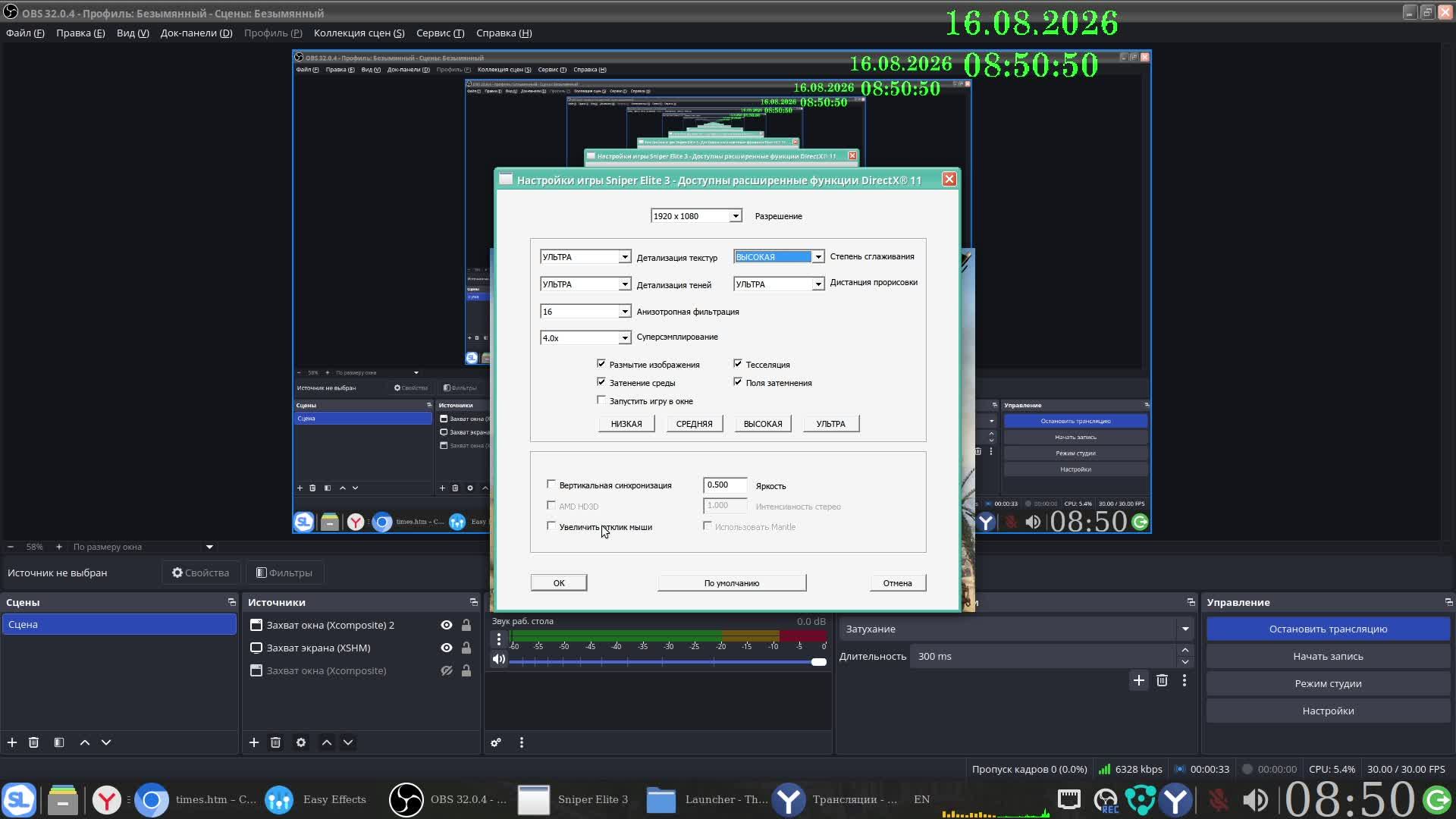Image resolution: width=1456 pixels, height=819 pixels.
Task: Toggle the Тесселяция checkbox
Action: point(738,364)
